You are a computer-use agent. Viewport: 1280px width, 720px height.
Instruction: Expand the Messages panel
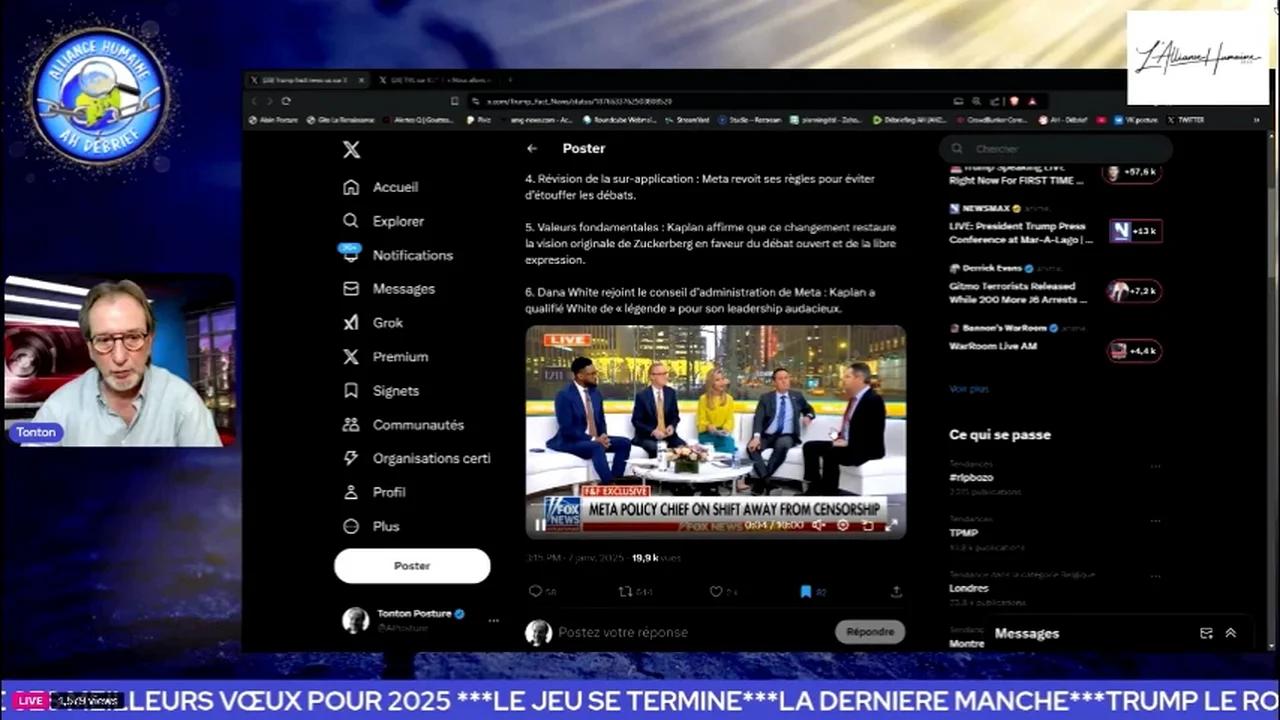click(x=1231, y=633)
